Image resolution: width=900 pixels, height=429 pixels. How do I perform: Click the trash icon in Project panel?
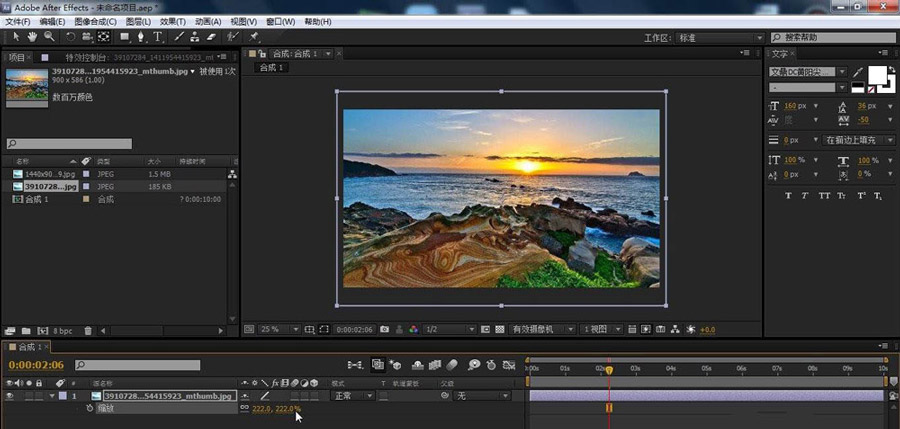point(88,330)
